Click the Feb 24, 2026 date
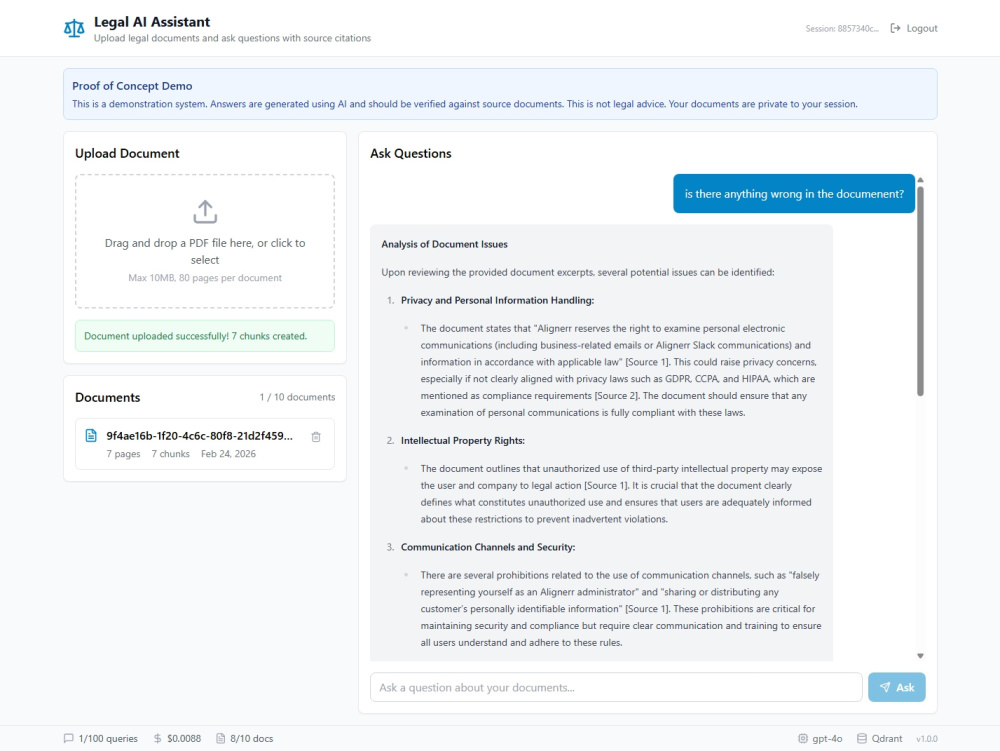 228,454
